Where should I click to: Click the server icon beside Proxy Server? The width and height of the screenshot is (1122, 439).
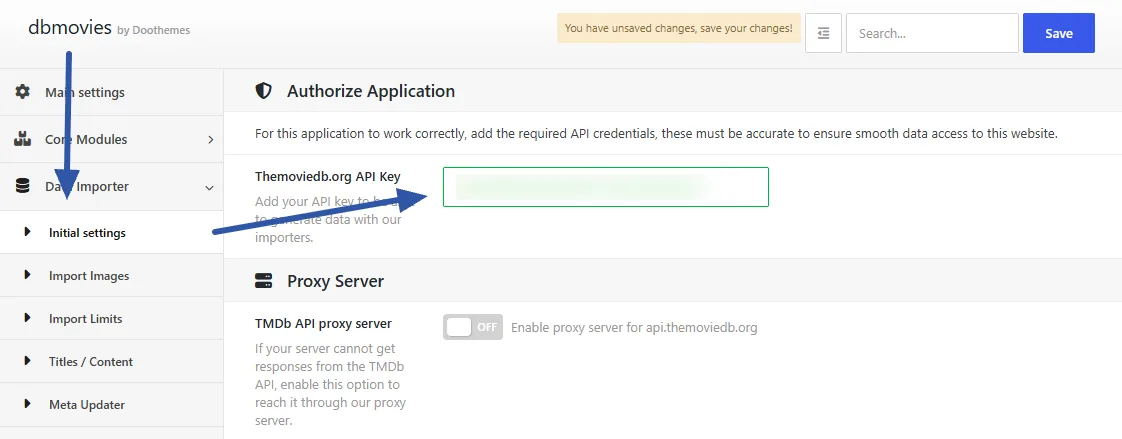point(263,281)
